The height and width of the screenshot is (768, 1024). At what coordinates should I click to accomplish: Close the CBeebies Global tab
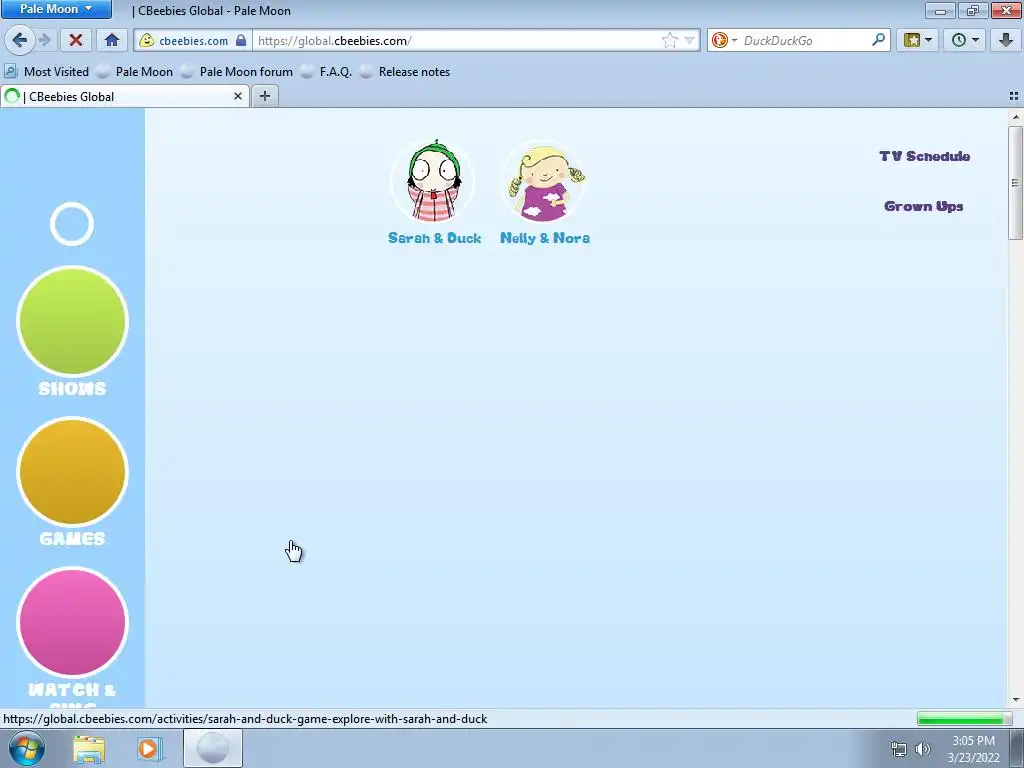238,97
